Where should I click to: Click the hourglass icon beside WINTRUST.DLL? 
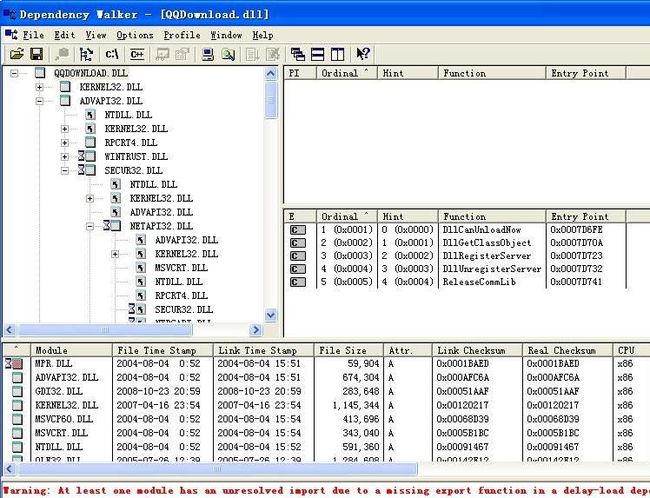click(x=81, y=156)
